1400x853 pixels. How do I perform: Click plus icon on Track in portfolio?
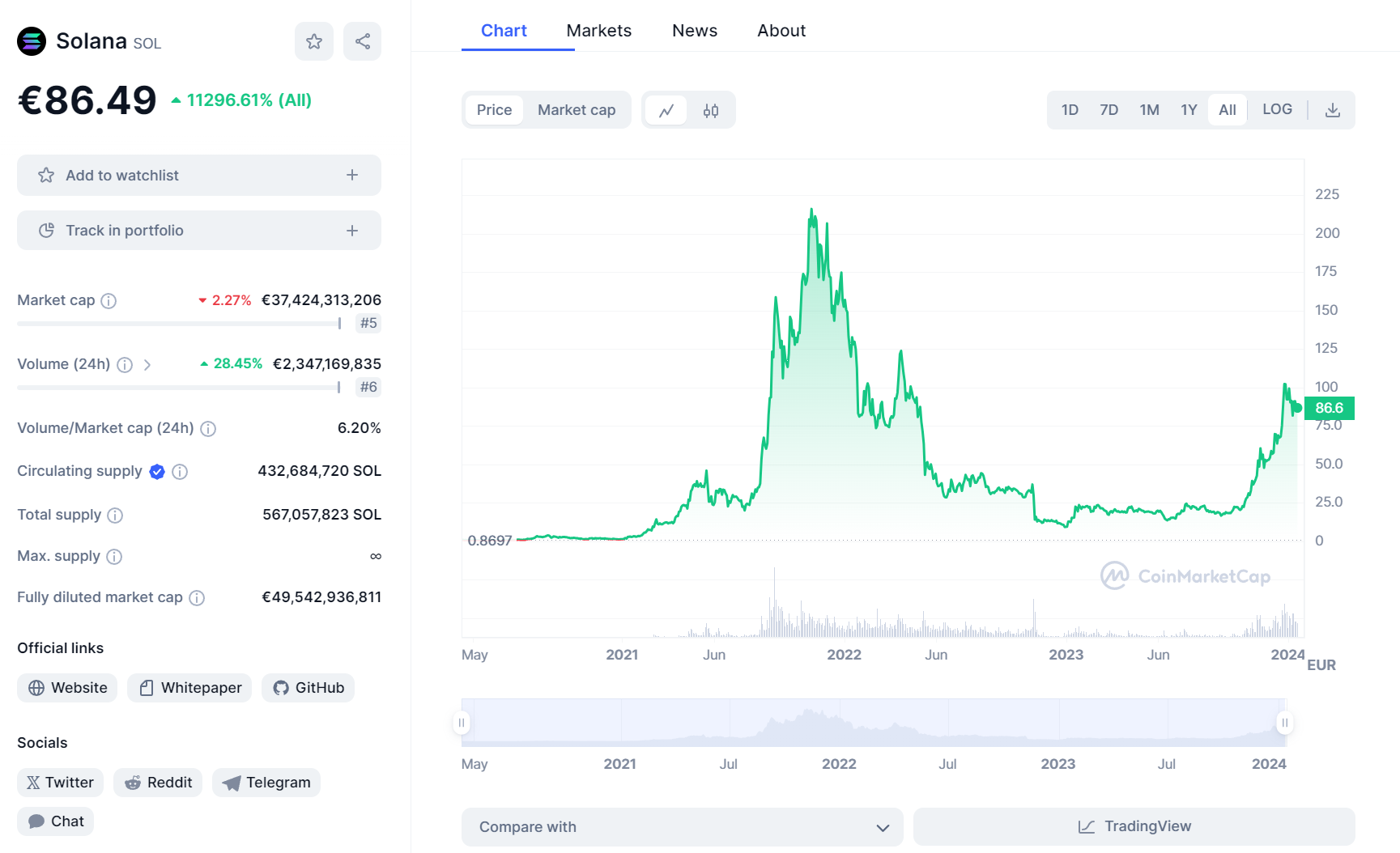click(x=352, y=231)
